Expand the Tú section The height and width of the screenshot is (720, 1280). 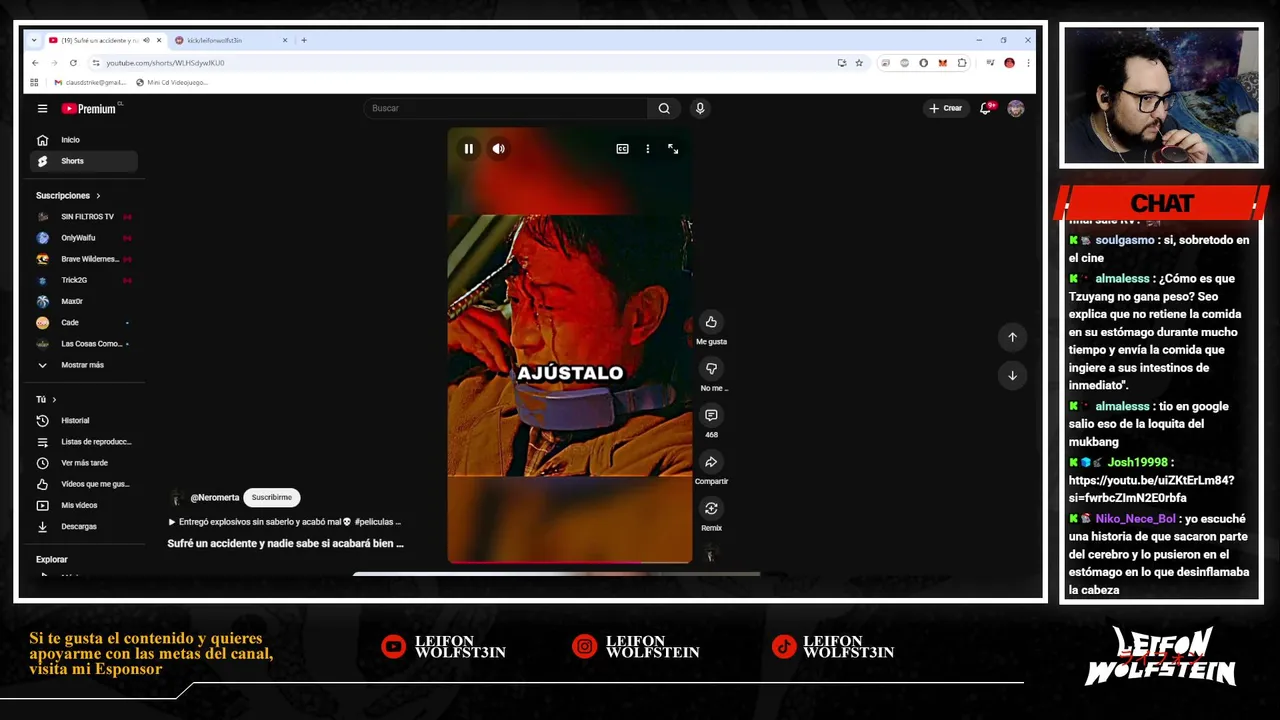(46, 399)
